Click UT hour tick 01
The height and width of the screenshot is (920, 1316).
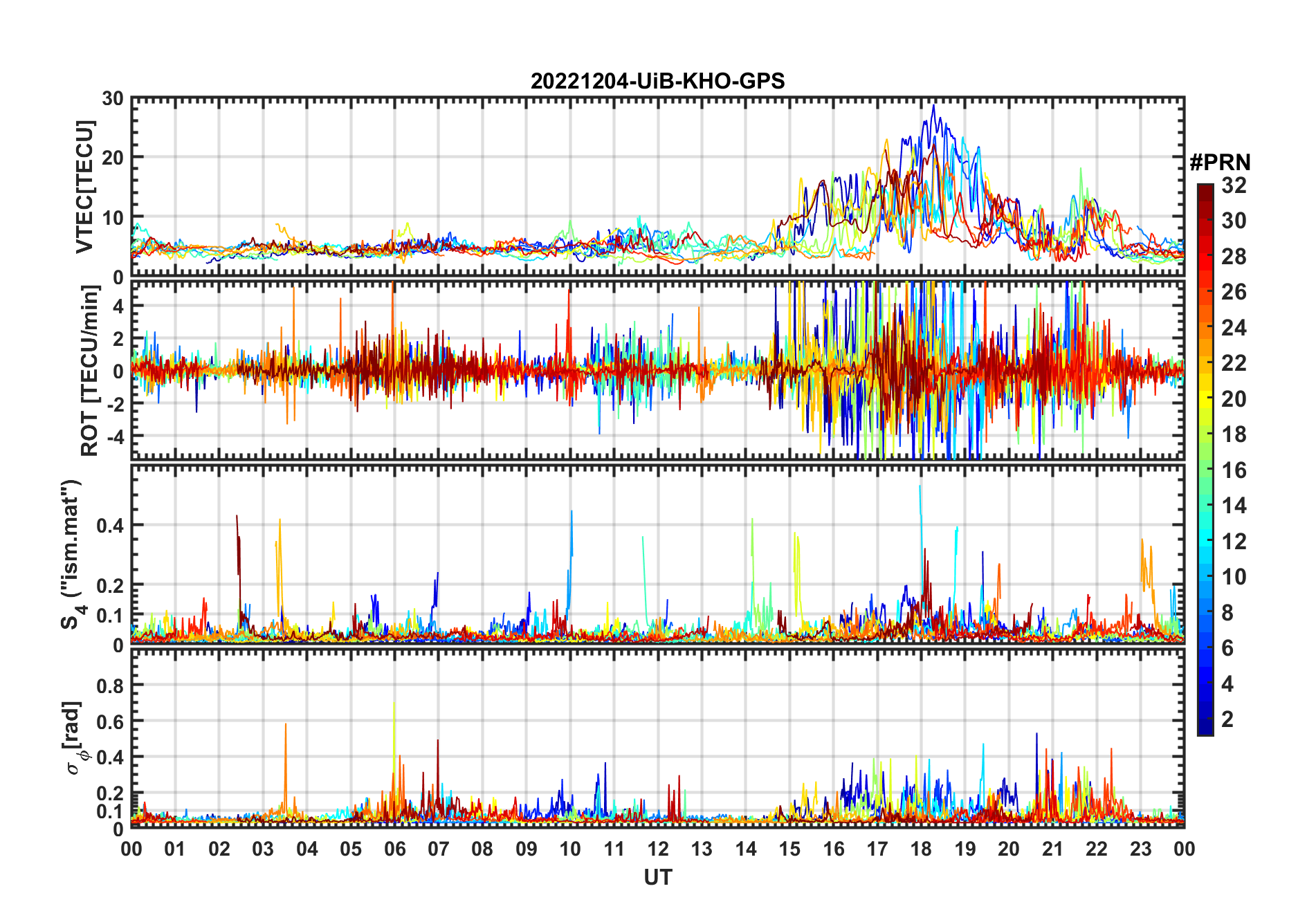point(175,849)
